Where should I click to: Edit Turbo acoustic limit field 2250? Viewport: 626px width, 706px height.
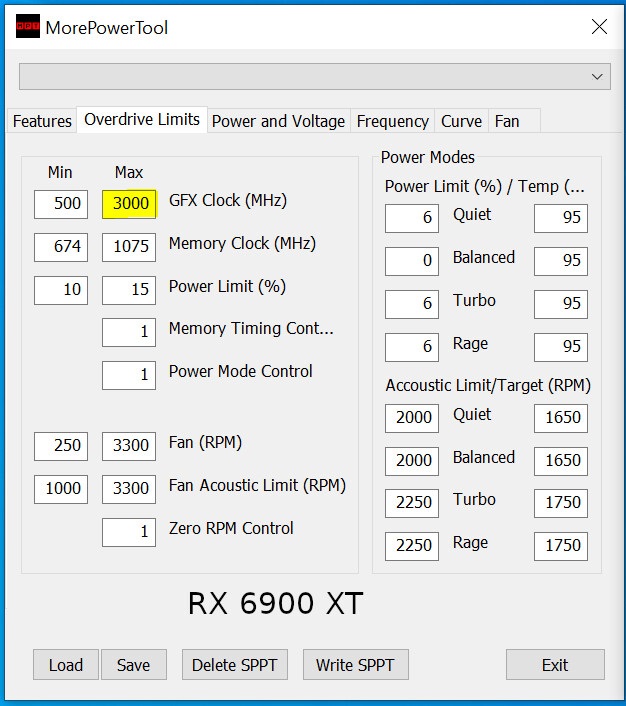pyautogui.click(x=412, y=503)
